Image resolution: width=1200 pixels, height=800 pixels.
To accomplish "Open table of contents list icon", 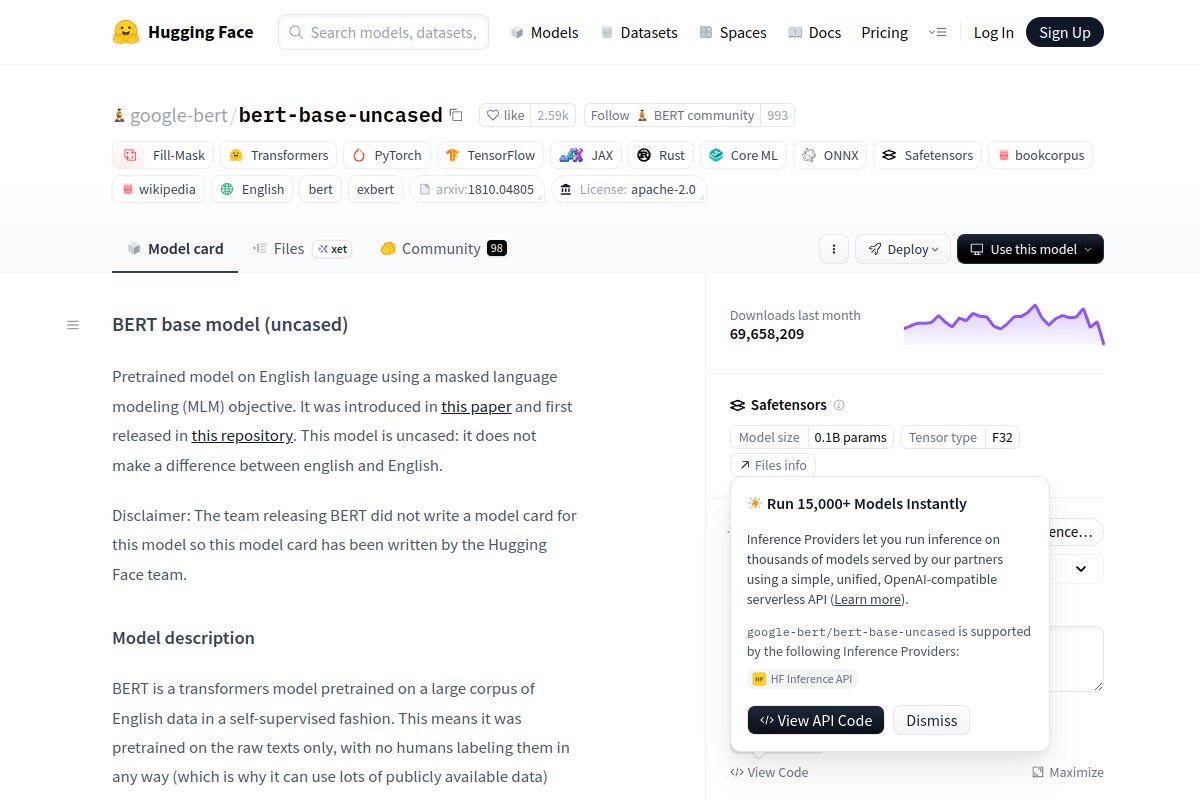I will (73, 325).
